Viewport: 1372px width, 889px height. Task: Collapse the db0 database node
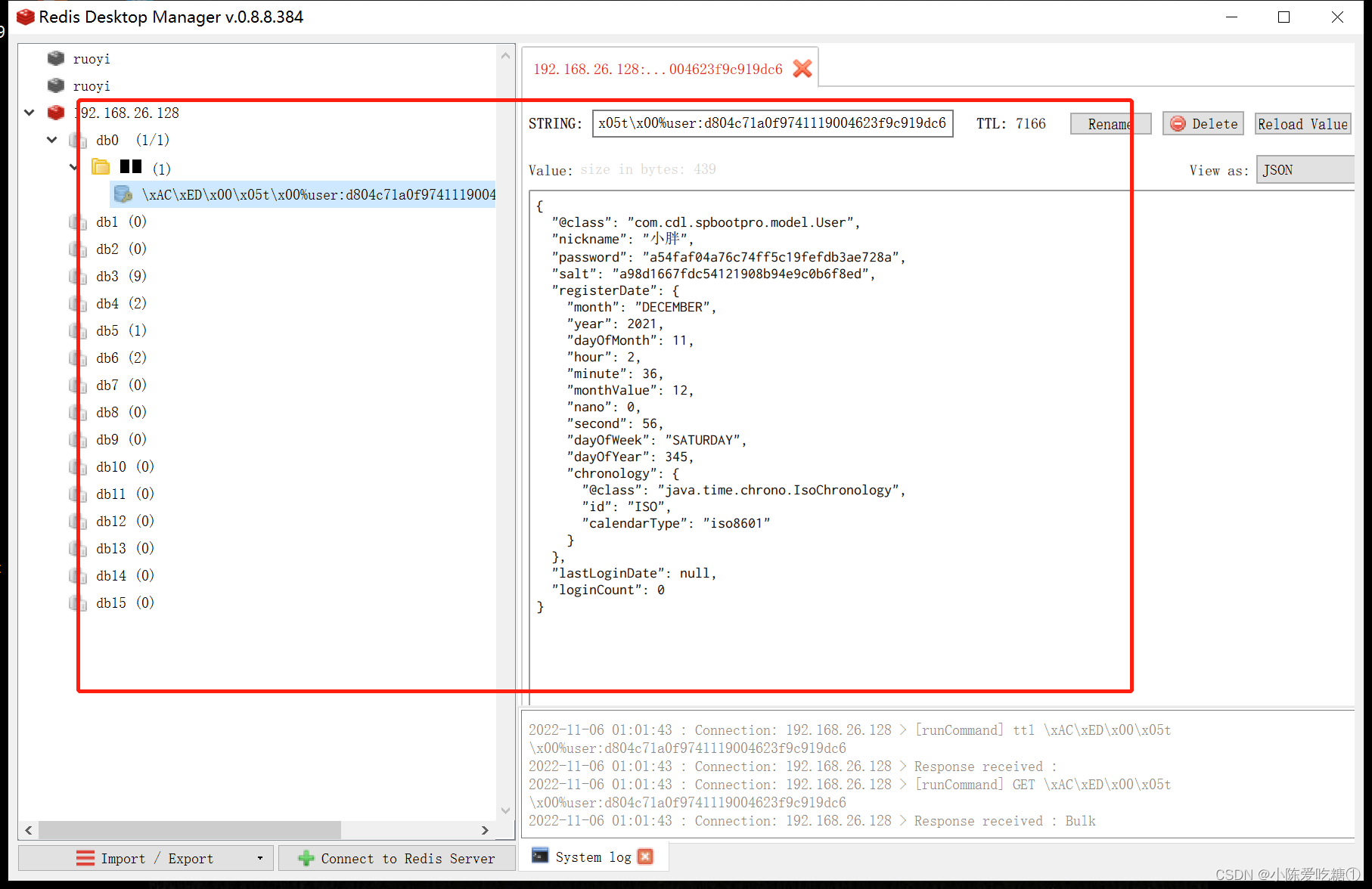(51, 140)
